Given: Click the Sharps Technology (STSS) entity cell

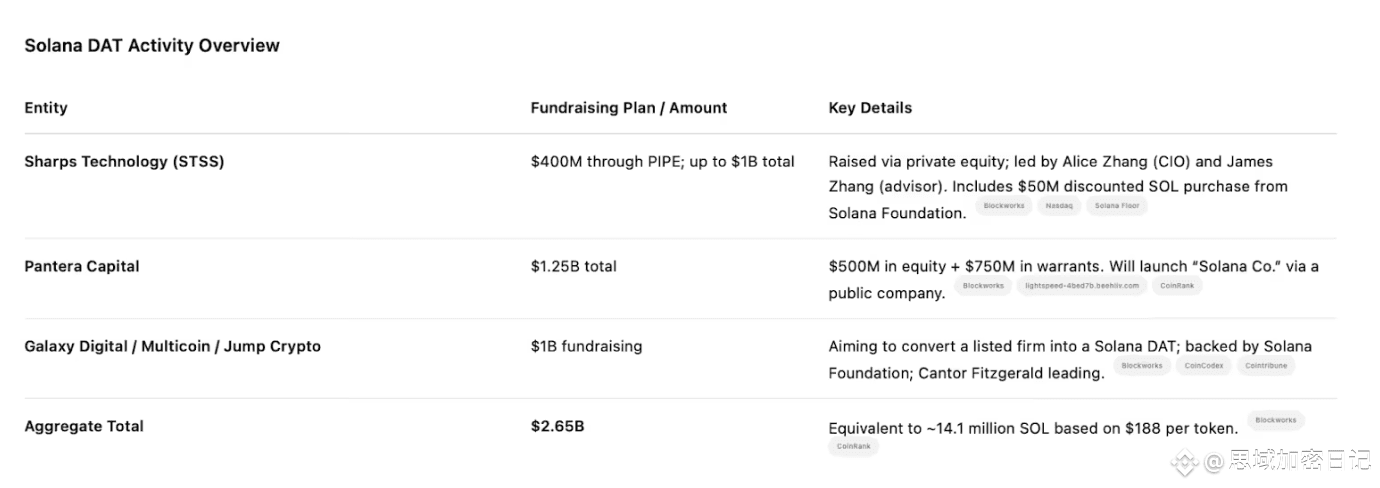Looking at the screenshot, I should [124, 162].
